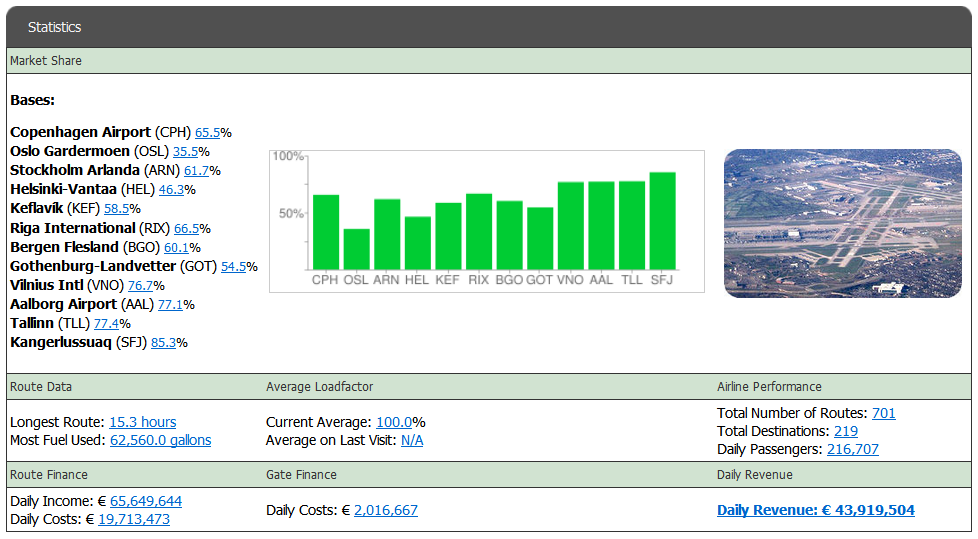Screen dimensions: 978x539
Task: Open Stockholm Arlanda 61.7 share link
Action: (196, 171)
